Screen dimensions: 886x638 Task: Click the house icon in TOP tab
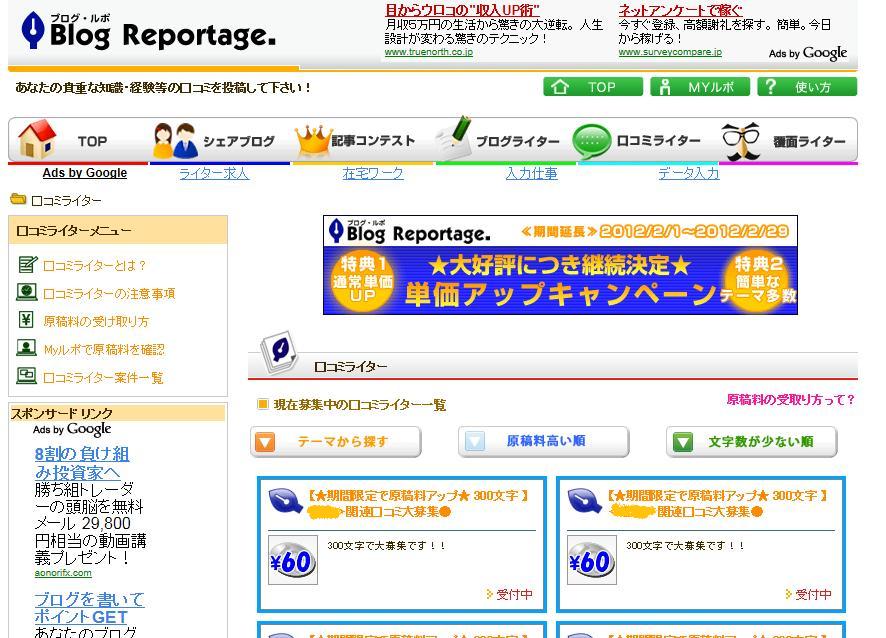37,140
